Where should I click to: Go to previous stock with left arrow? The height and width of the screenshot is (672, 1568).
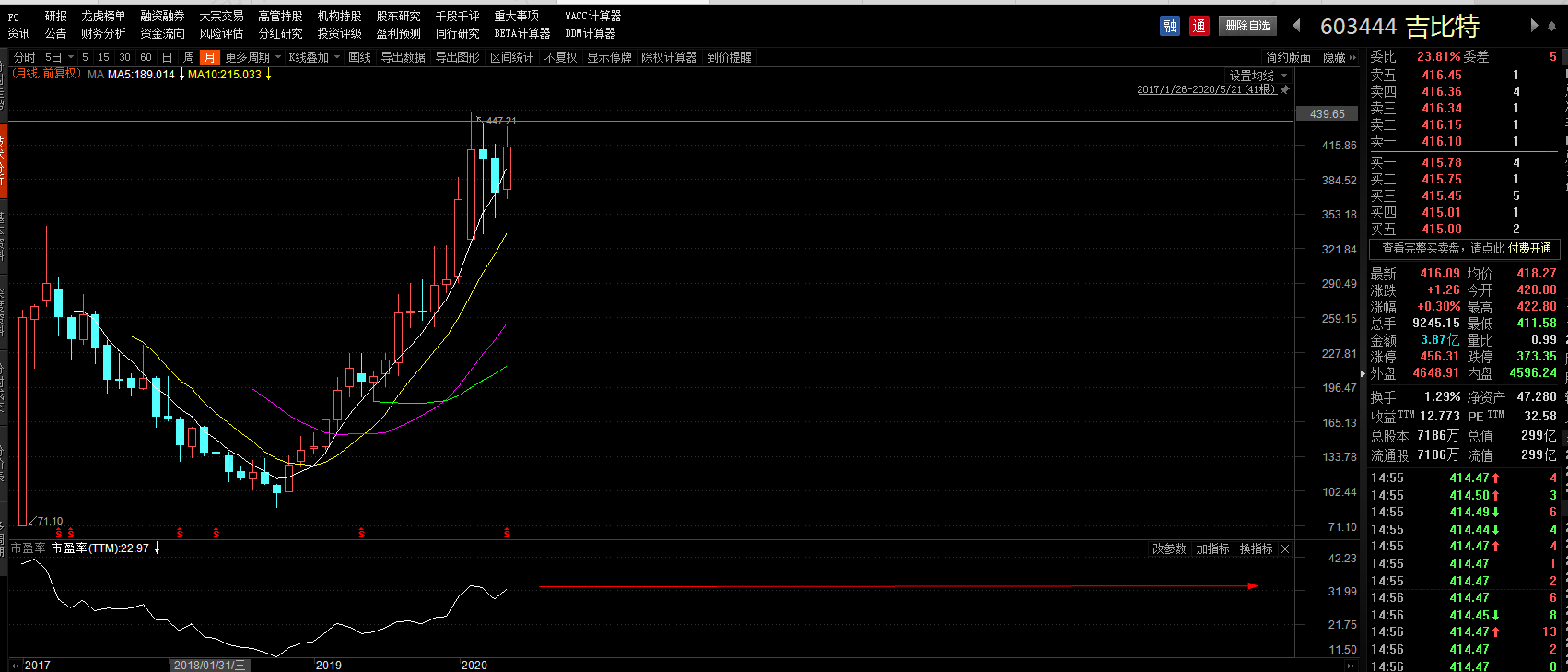pyautogui.click(x=1296, y=26)
